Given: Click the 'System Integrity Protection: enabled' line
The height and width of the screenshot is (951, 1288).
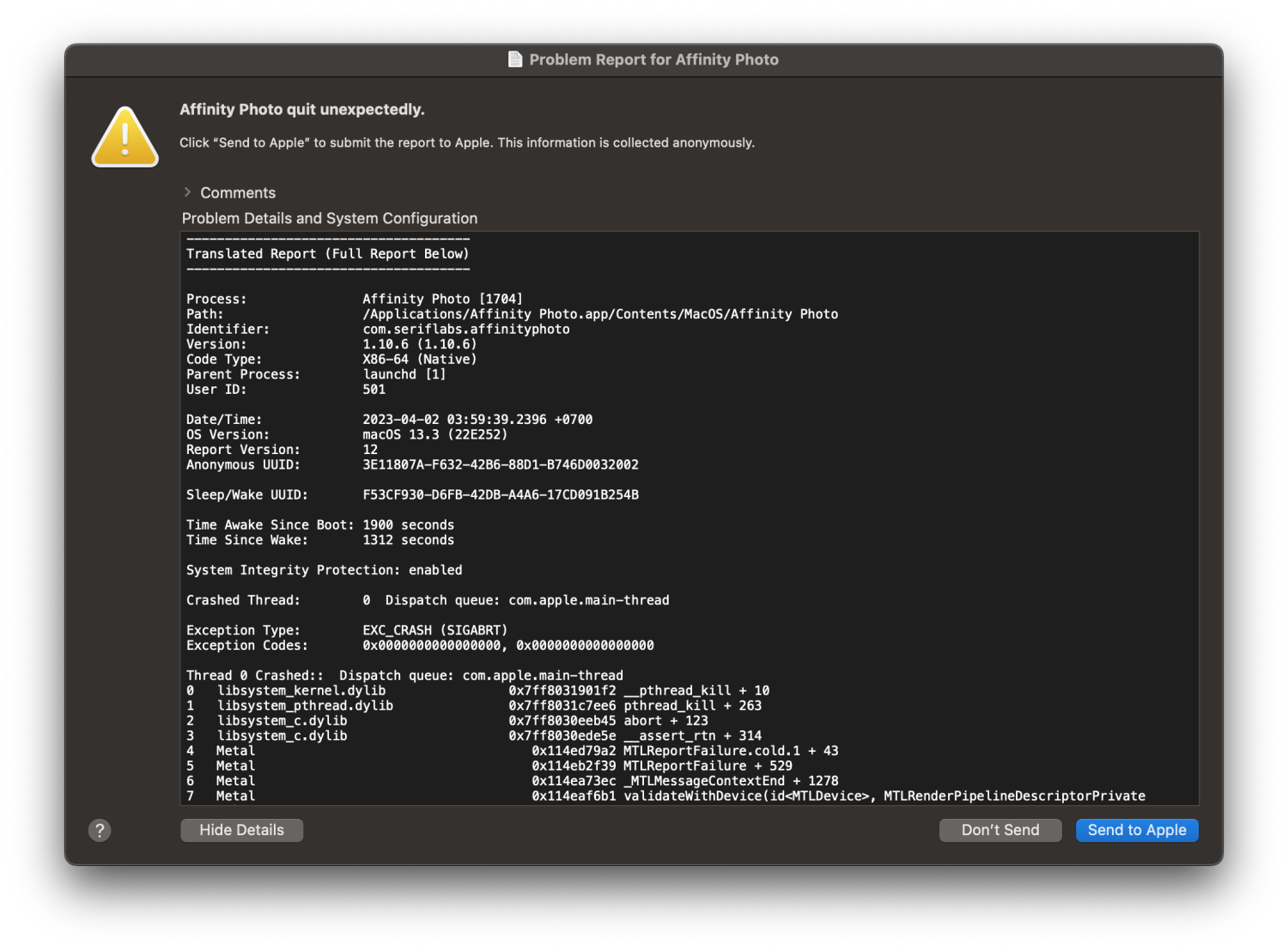Looking at the screenshot, I should pyautogui.click(x=325, y=570).
